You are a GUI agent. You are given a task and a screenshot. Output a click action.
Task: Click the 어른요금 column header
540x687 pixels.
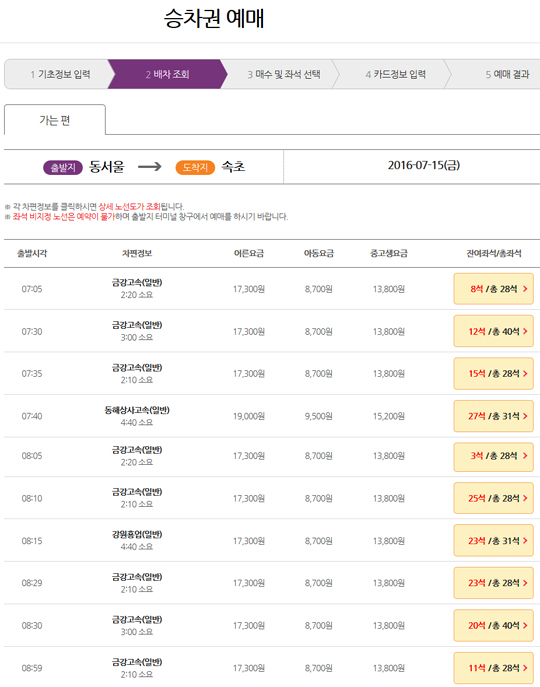(249, 253)
